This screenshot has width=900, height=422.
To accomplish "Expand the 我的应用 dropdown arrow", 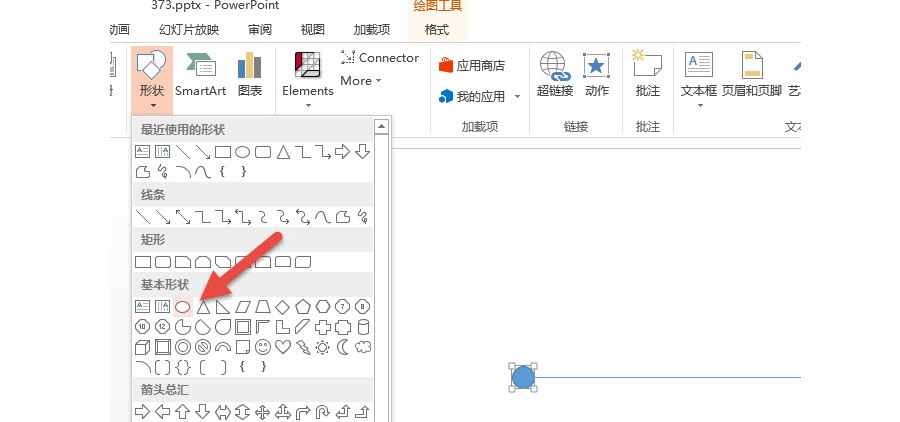I will tap(517, 96).
